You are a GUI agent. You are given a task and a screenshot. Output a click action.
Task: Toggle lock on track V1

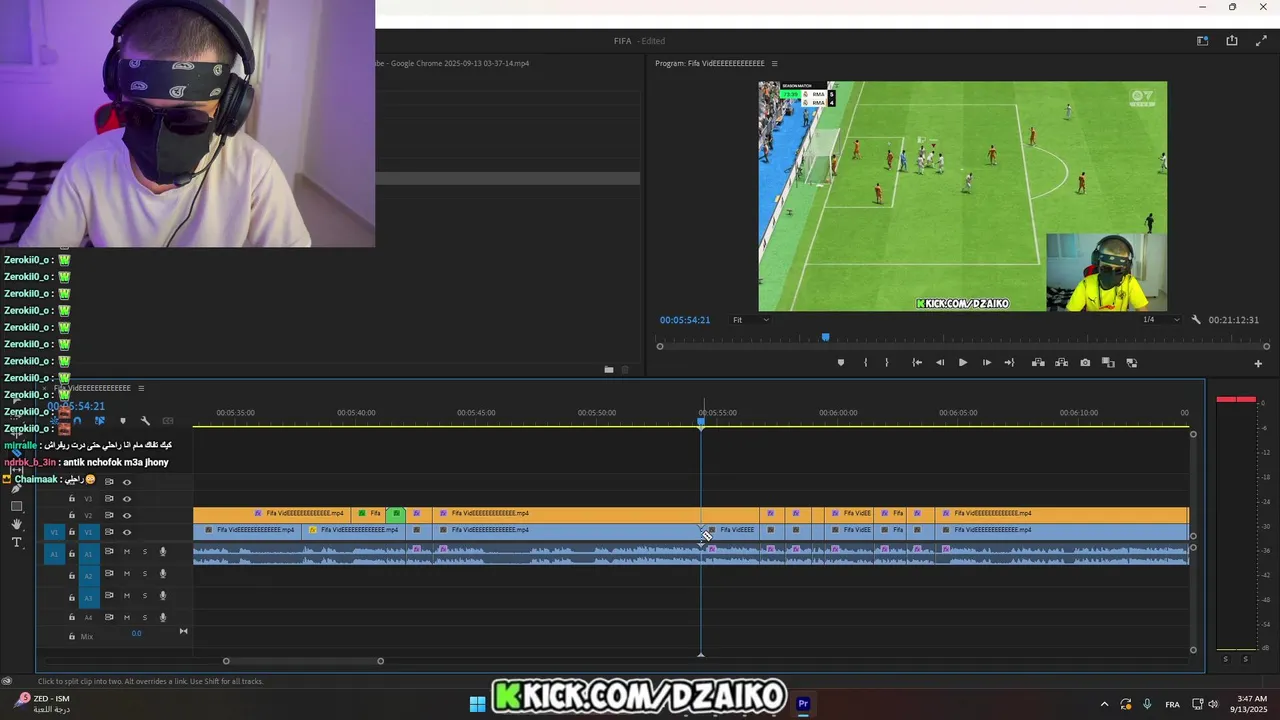(x=71, y=532)
